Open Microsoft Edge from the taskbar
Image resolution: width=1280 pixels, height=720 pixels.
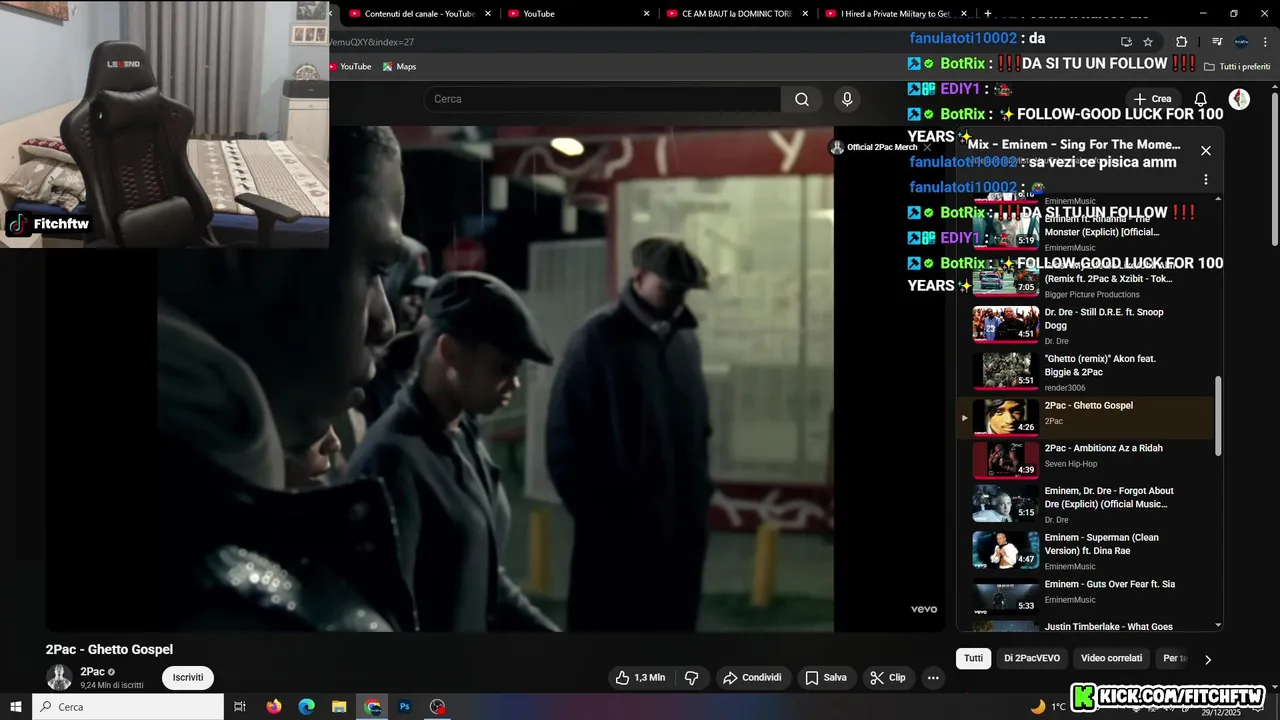[307, 706]
